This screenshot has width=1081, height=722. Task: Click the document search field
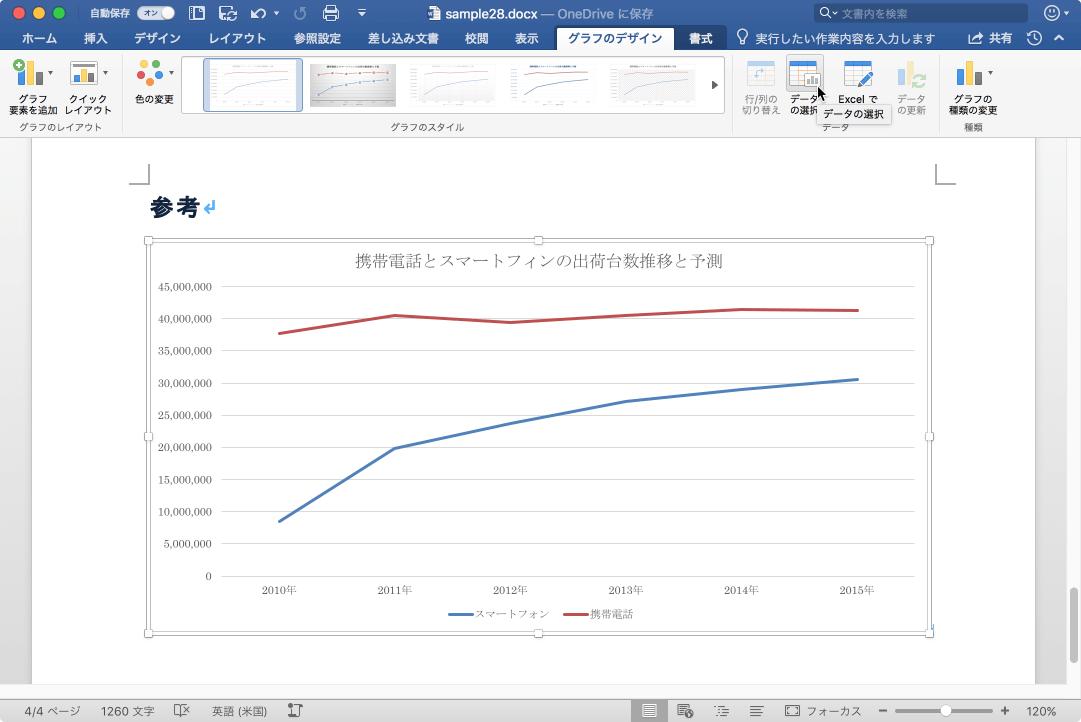tap(920, 13)
